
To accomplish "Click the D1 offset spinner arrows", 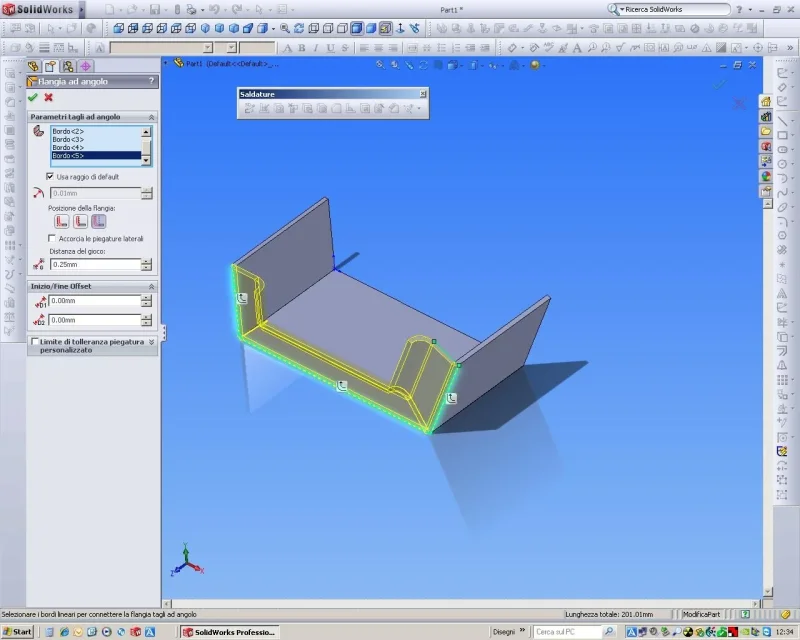I will point(146,301).
